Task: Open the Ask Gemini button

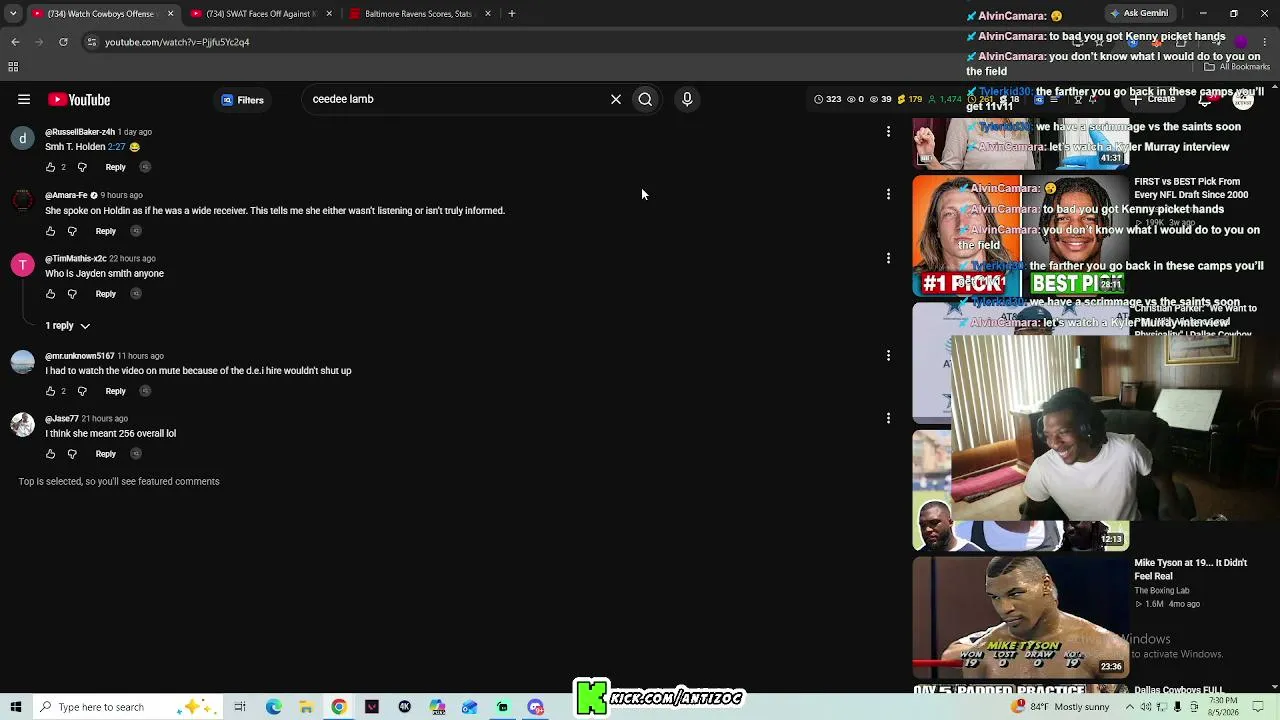Action: pyautogui.click(x=1139, y=14)
